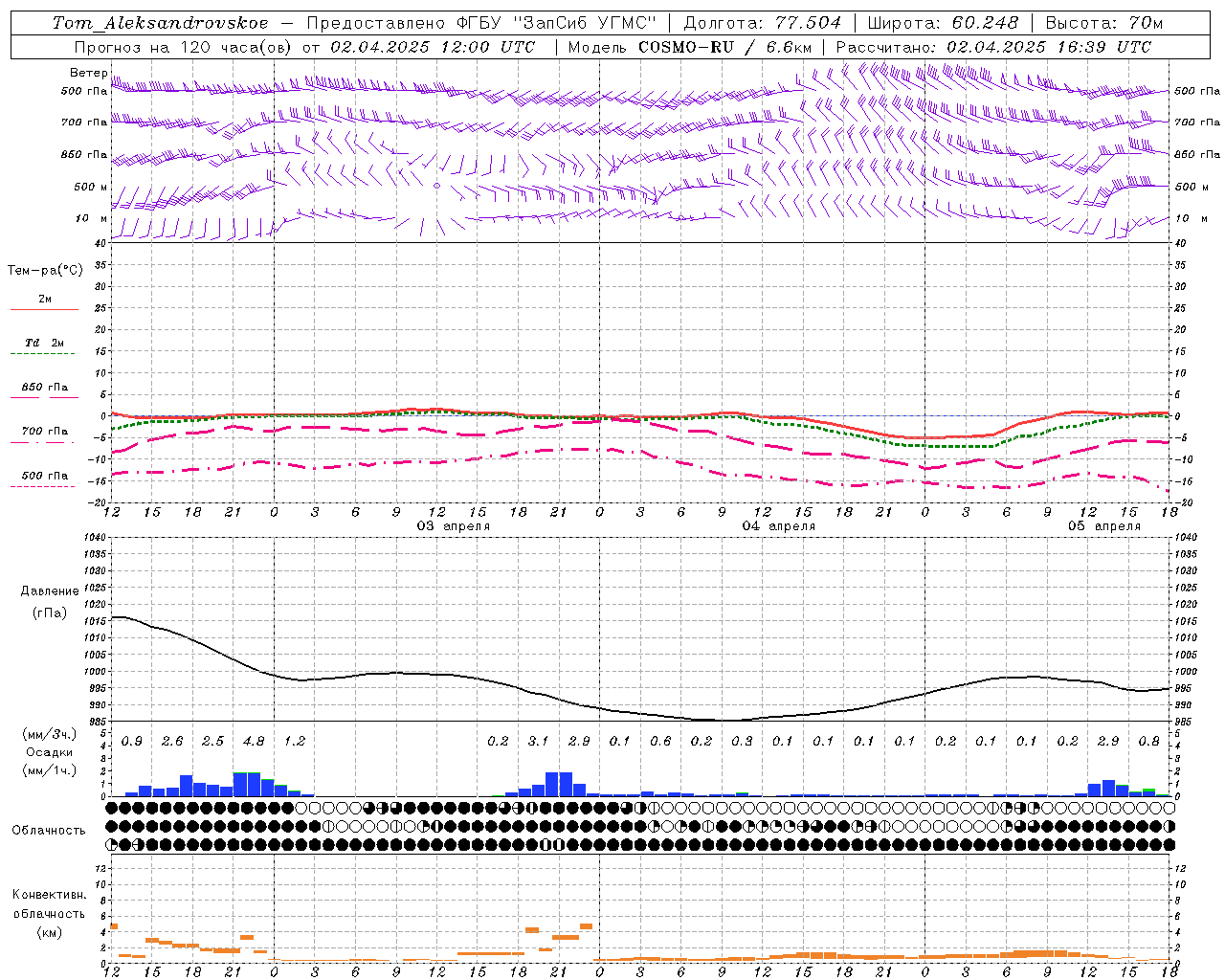Click the 0.3 precipitation value
Image resolution: width=1225 pixels, height=980 pixels.
click(742, 742)
